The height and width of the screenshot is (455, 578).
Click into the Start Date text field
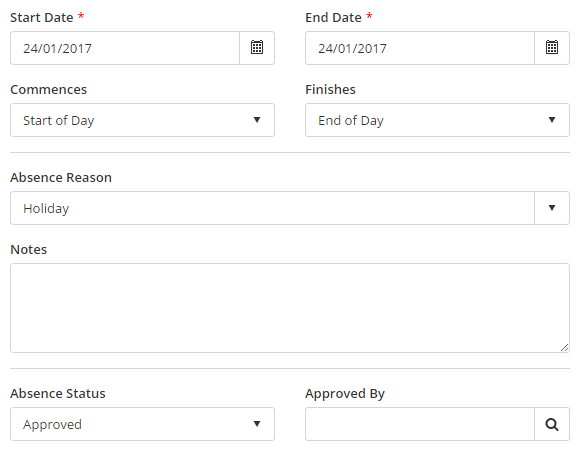coord(125,48)
